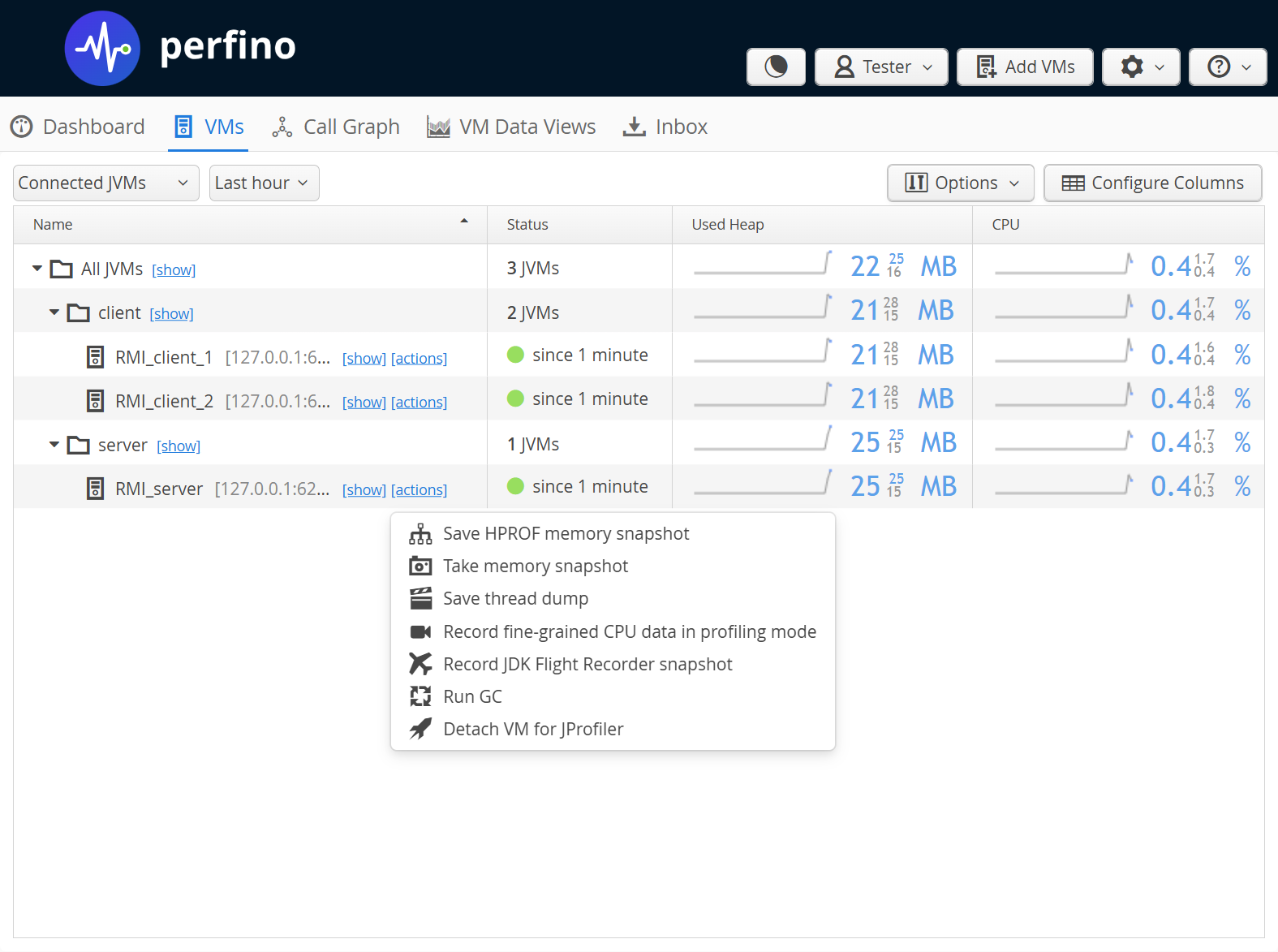Click the Add VMs button

[x=1025, y=67]
